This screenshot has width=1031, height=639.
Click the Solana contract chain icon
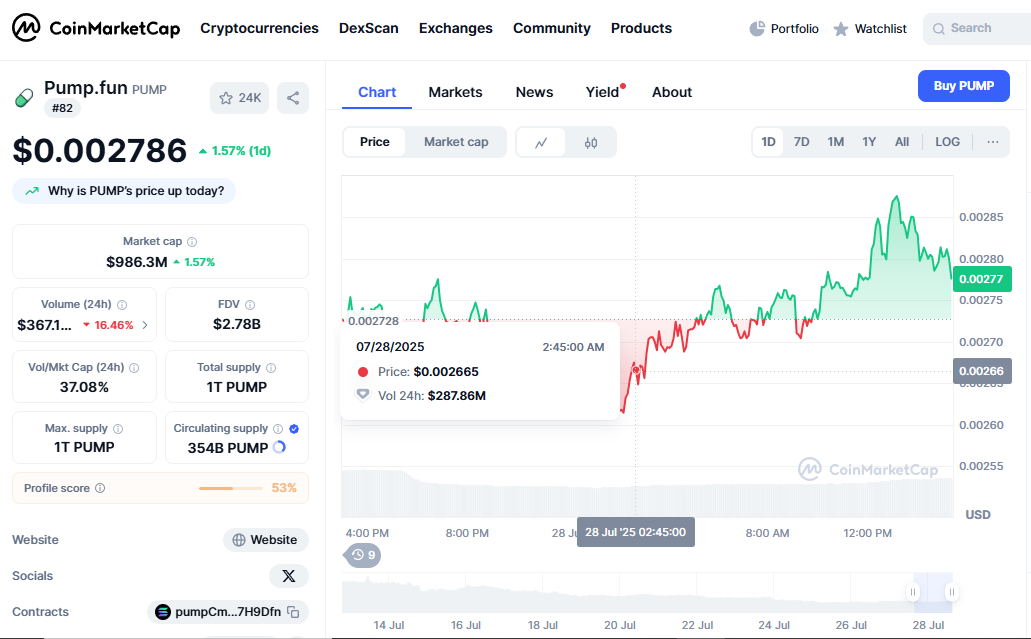[x=162, y=612]
